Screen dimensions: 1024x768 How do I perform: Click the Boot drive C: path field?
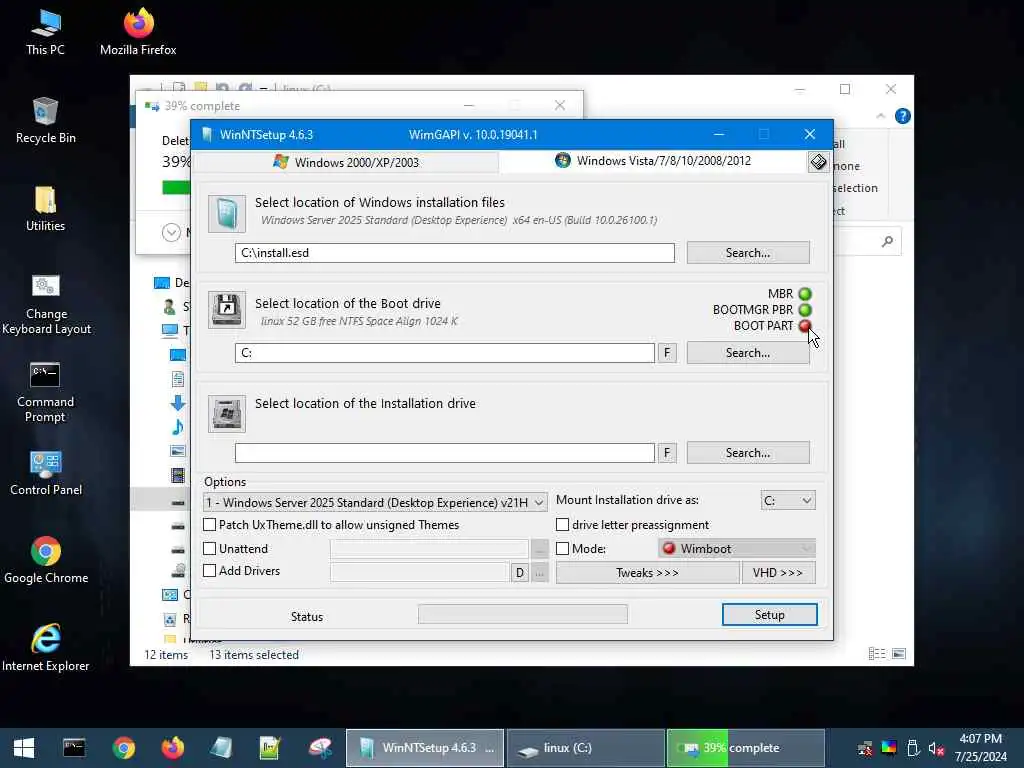[x=445, y=353]
